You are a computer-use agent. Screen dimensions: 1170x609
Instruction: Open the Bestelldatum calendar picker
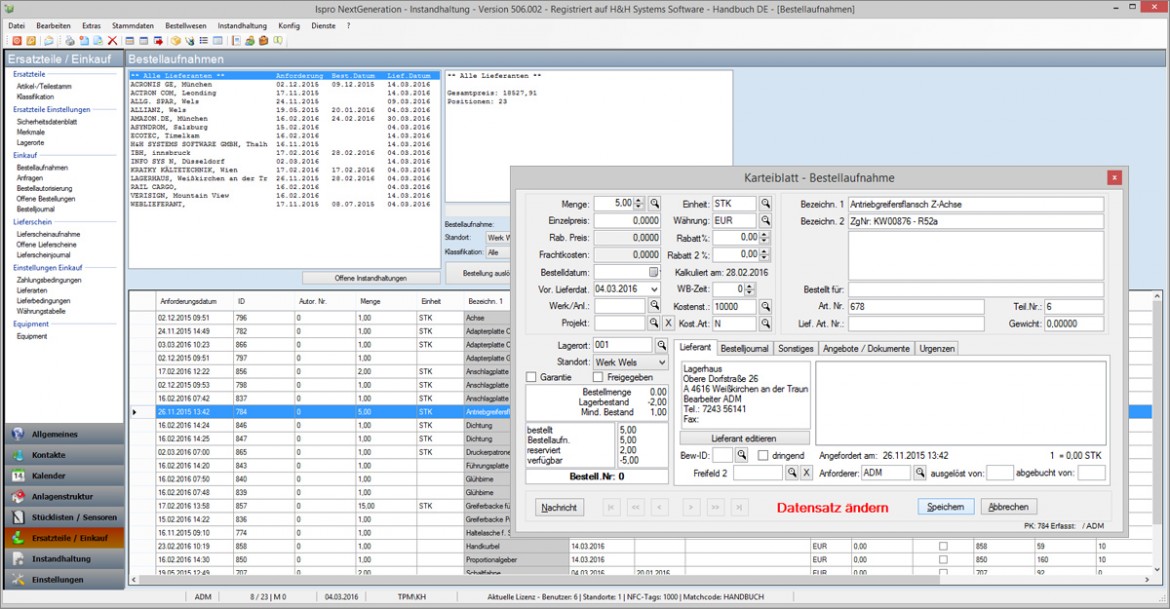tap(653, 272)
